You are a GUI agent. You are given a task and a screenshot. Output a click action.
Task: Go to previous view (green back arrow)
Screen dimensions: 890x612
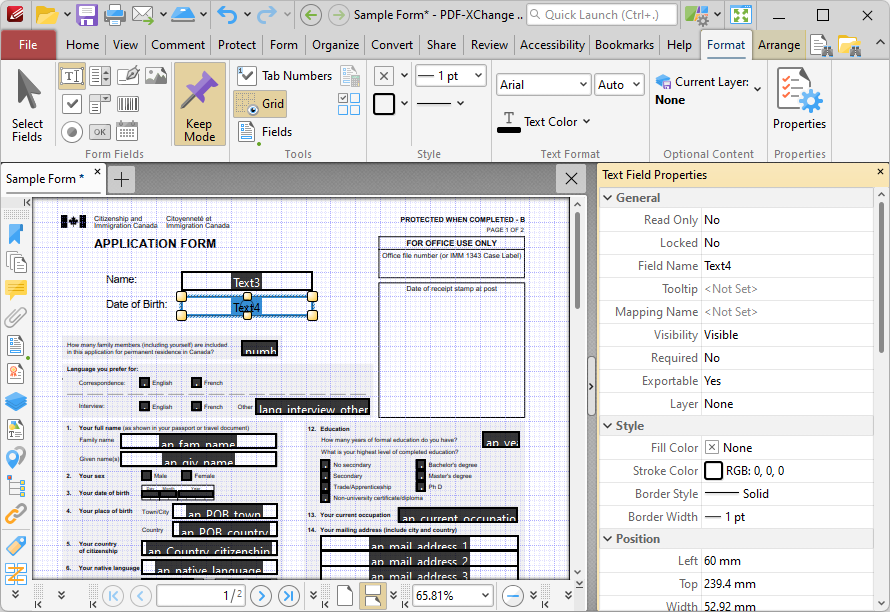coord(310,15)
